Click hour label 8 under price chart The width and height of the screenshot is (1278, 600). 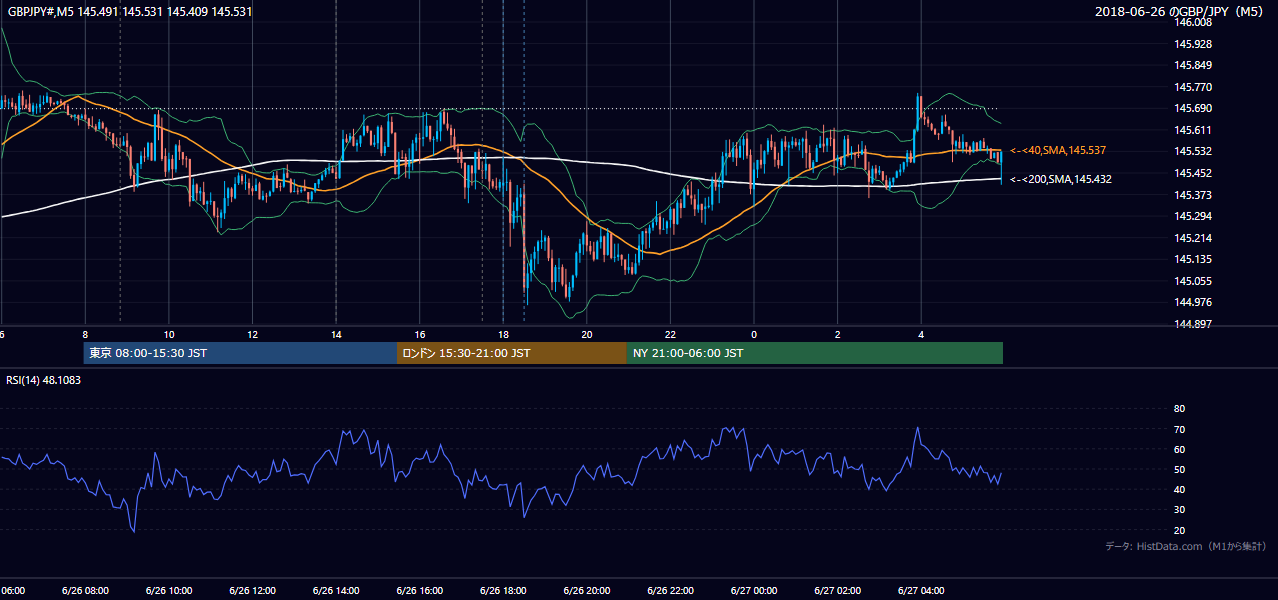pos(85,334)
